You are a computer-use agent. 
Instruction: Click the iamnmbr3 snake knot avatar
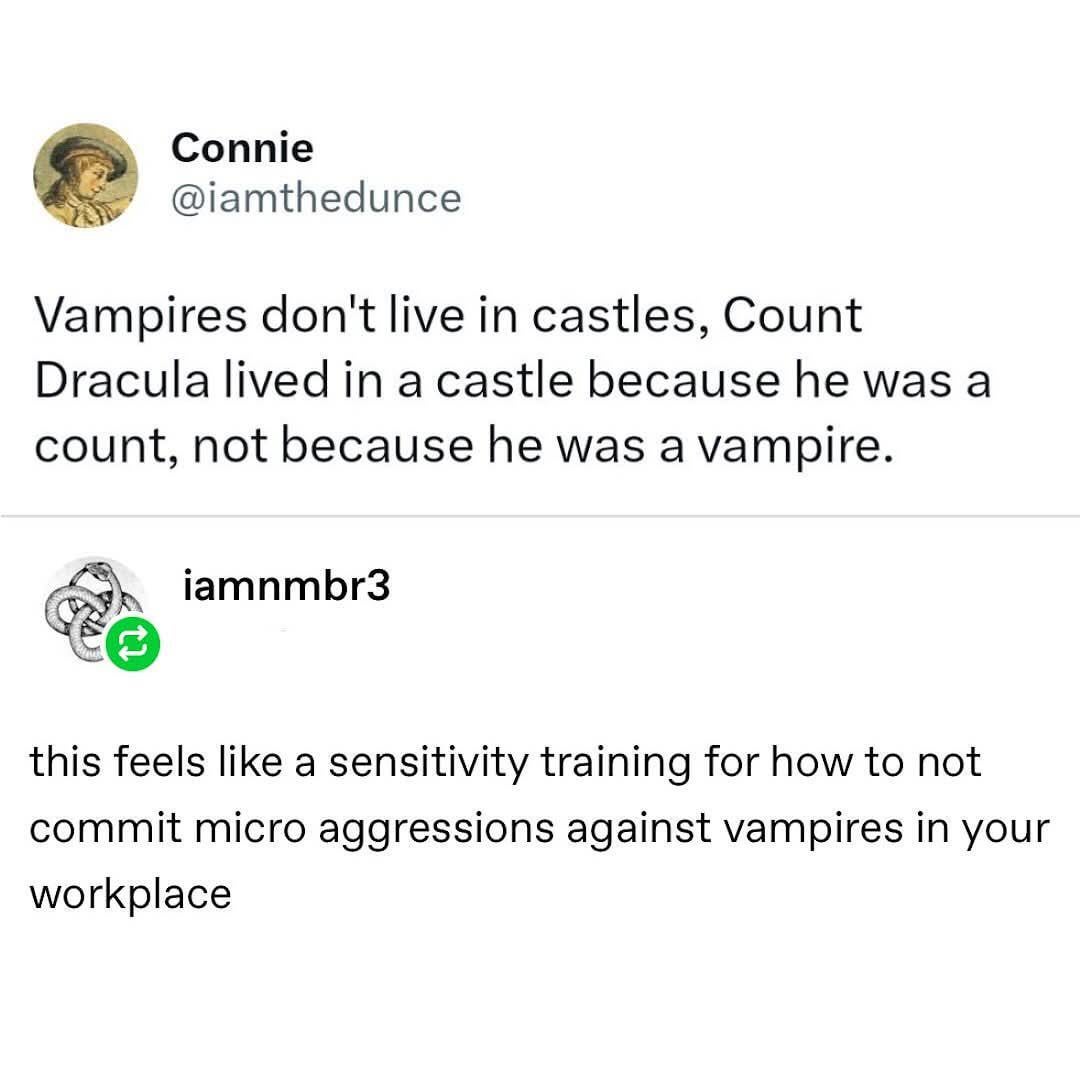90,608
